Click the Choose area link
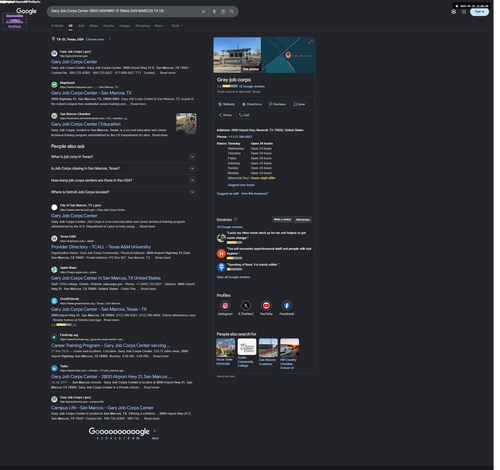Viewport: 500px width, 470px height. (95, 39)
